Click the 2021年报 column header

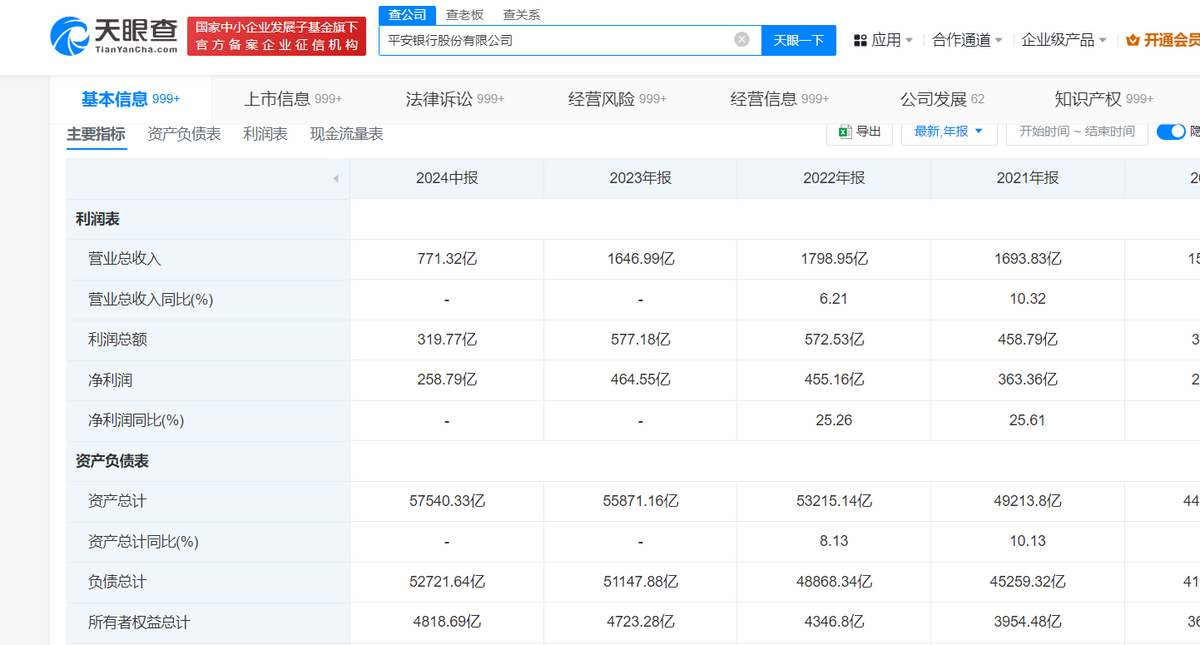pos(1027,178)
